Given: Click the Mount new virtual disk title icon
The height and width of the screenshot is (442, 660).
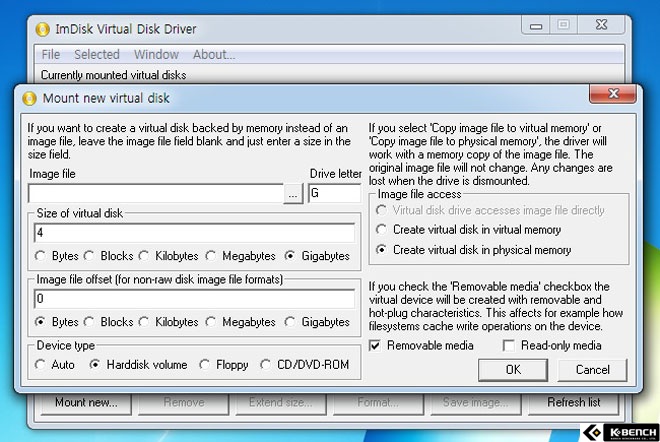Looking at the screenshot, I should coord(29,98).
